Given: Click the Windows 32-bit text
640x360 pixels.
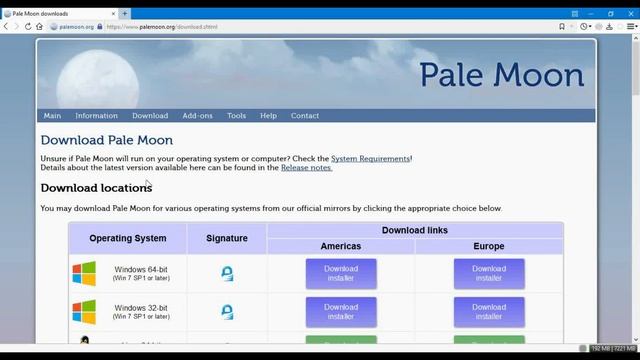Looking at the screenshot, I should click(141, 308).
